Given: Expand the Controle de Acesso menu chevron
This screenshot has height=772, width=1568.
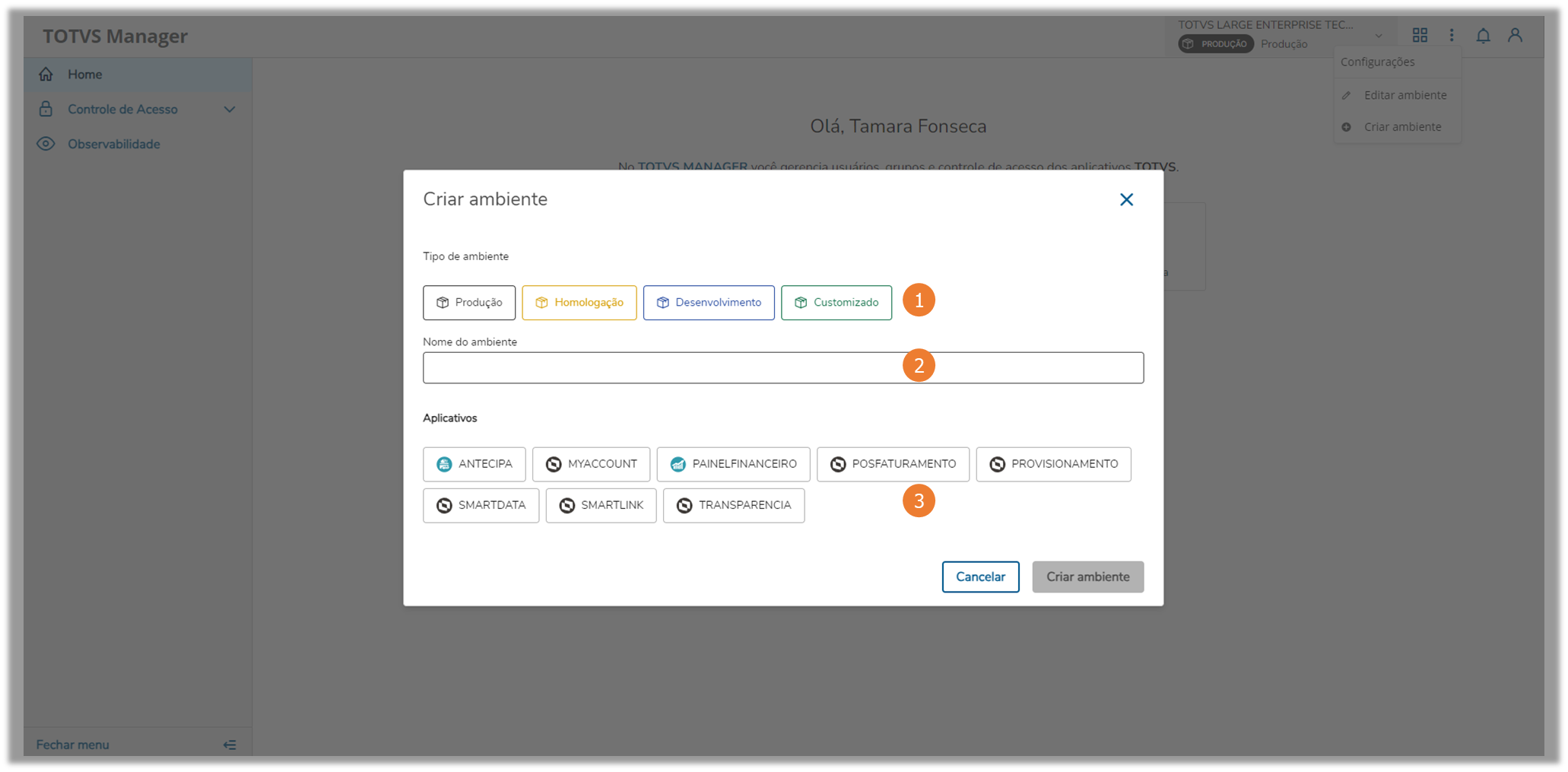Looking at the screenshot, I should click(x=230, y=110).
